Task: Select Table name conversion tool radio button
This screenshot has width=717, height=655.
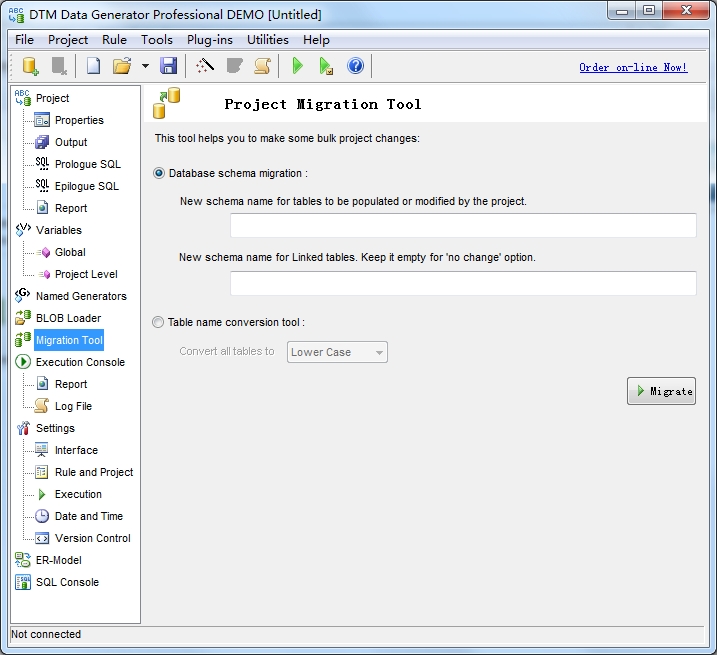Action: point(158,322)
